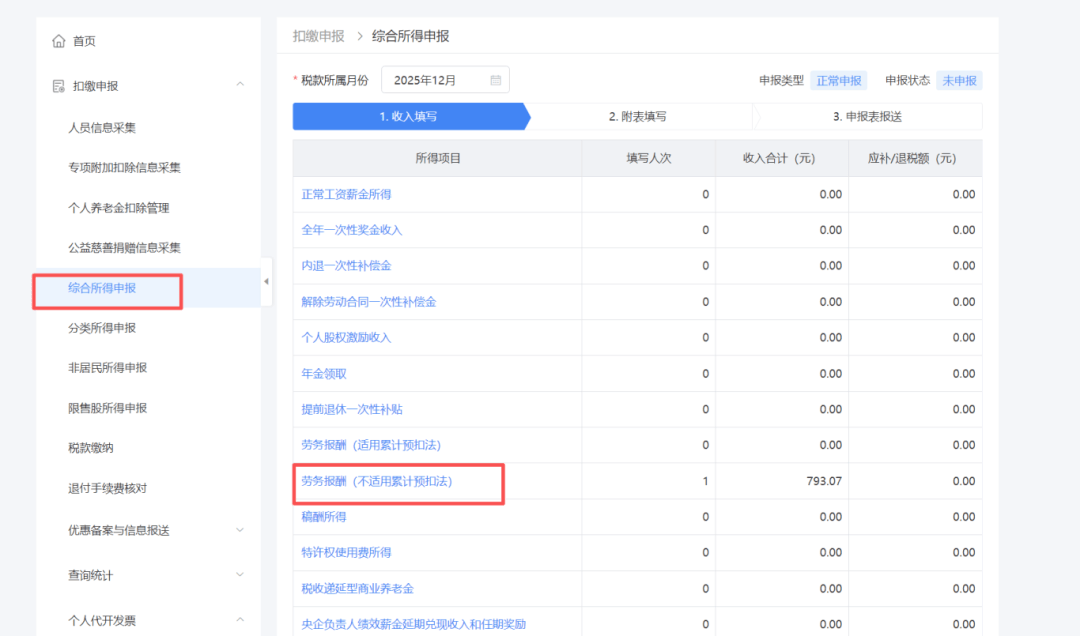Collapse the 扣缴申报 menu chevron

240,85
